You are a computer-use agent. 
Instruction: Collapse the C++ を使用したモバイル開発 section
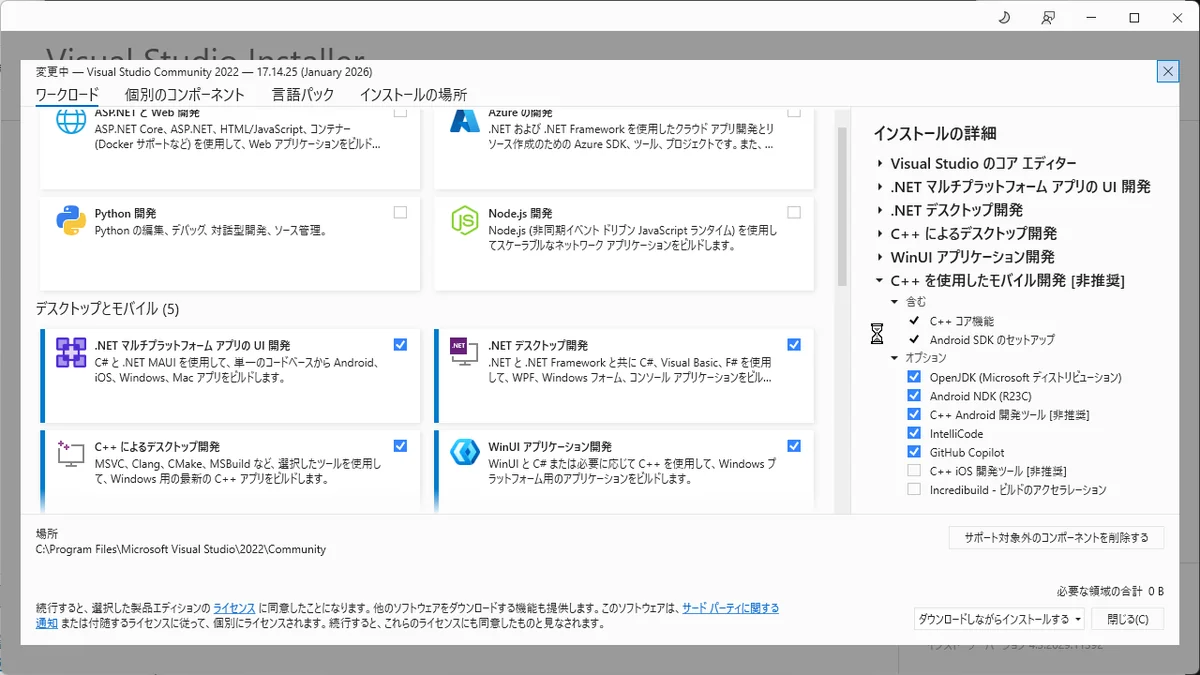point(880,281)
